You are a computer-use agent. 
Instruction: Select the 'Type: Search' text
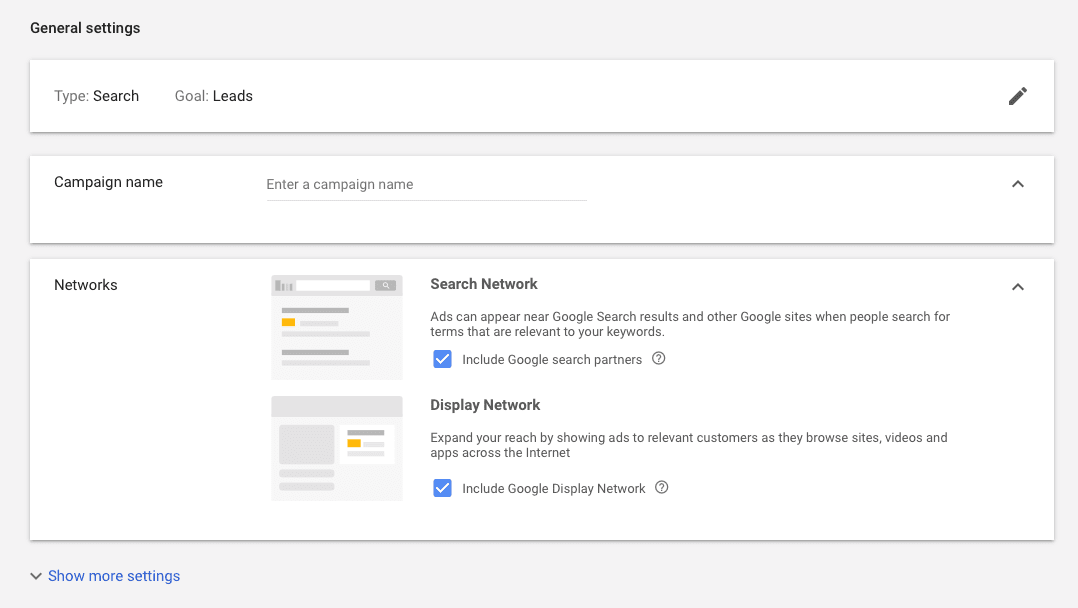click(96, 96)
